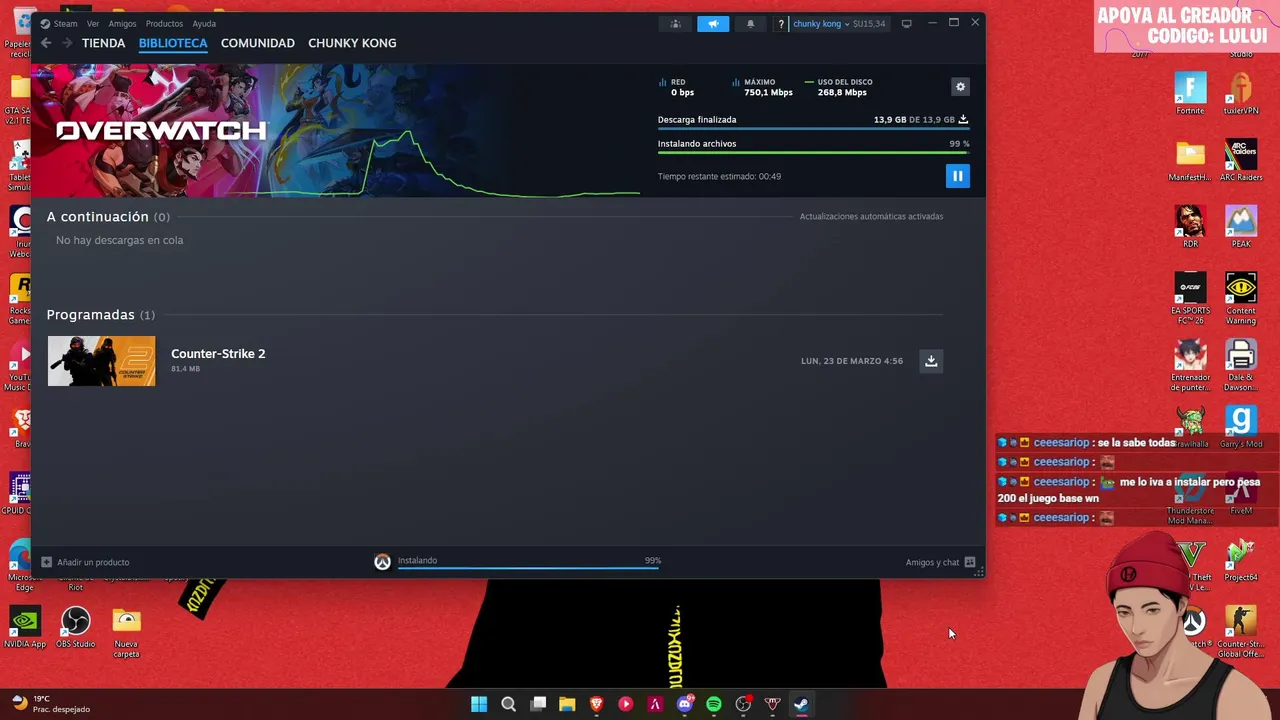The width and height of the screenshot is (1280, 720).
Task: Open Amigos y chat panel
Action: 940,562
